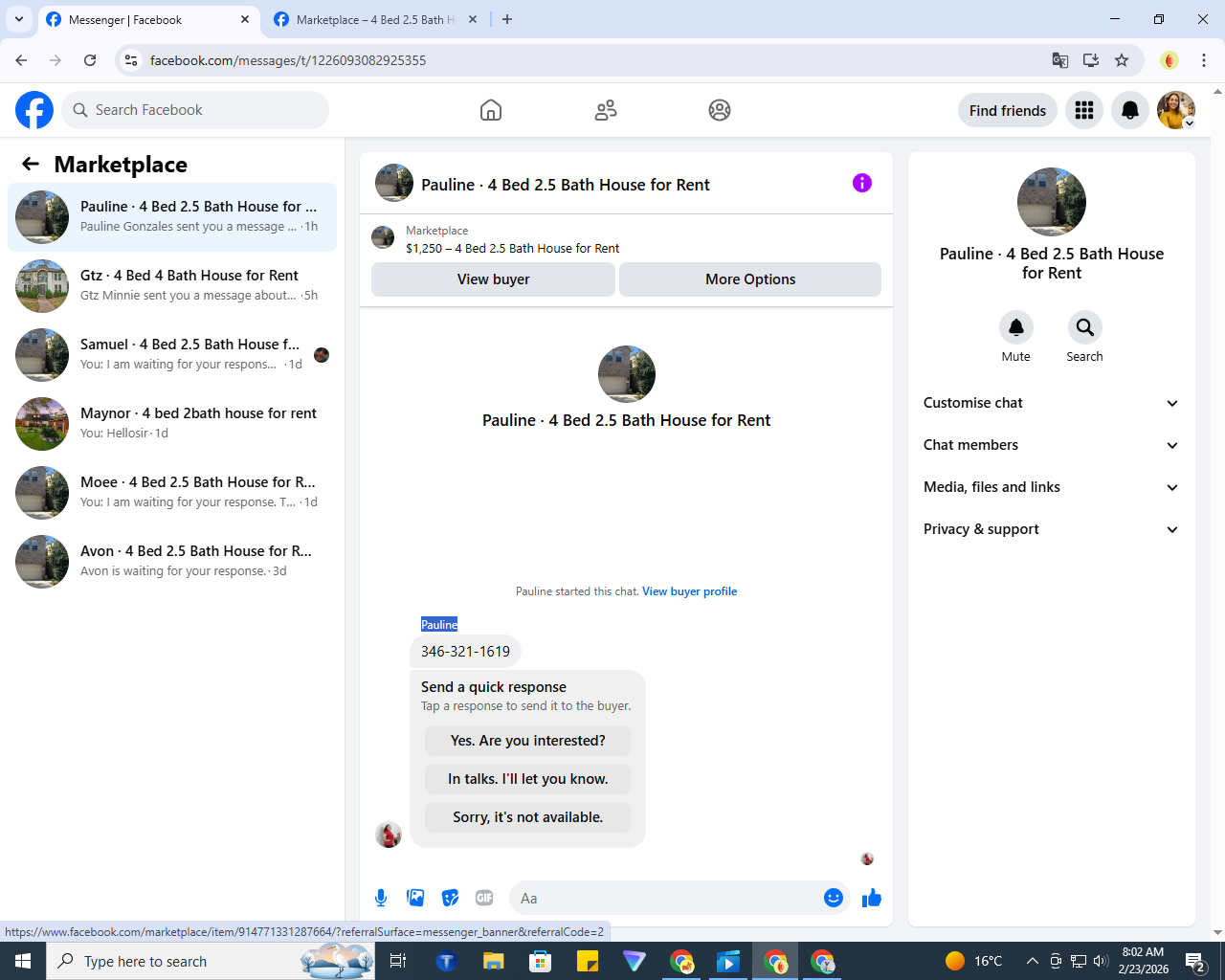Click the Google Translate icon in address bar
This screenshot has width=1225, height=980.
(1060, 60)
